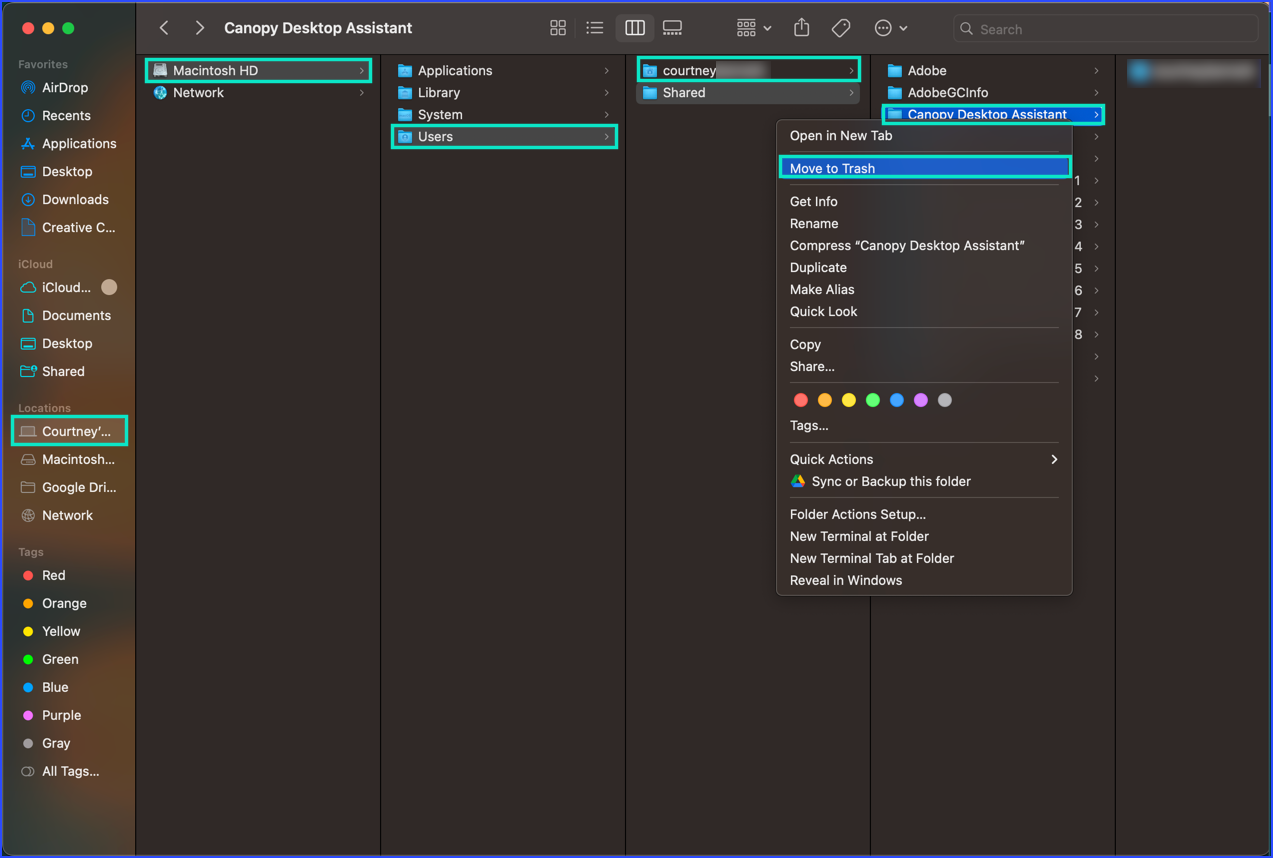Choose Reveal in Windows
The width and height of the screenshot is (1273, 858).
[x=924, y=581]
